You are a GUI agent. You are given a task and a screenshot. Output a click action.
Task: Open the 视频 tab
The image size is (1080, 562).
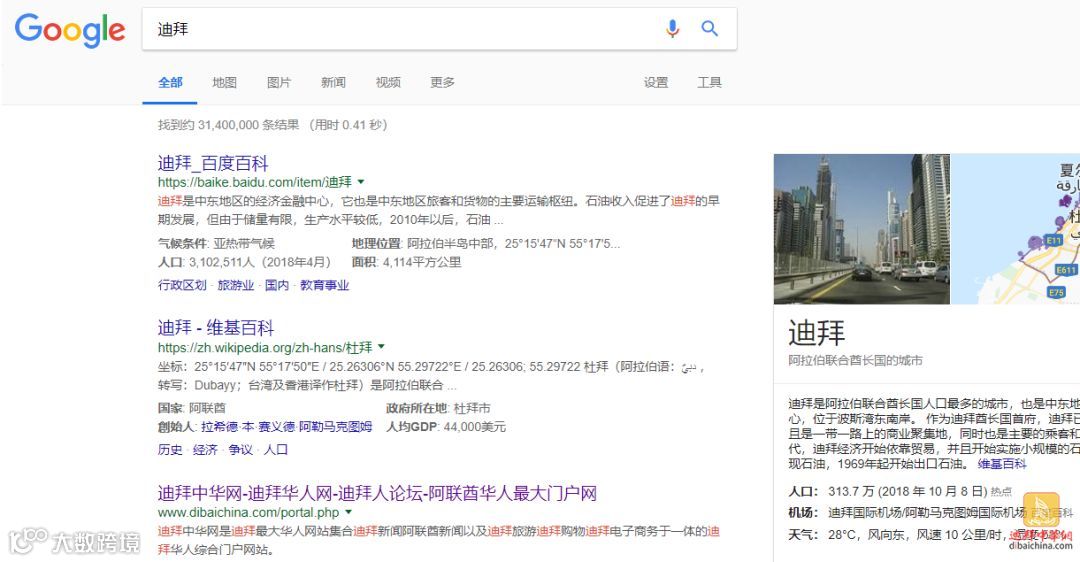click(388, 83)
